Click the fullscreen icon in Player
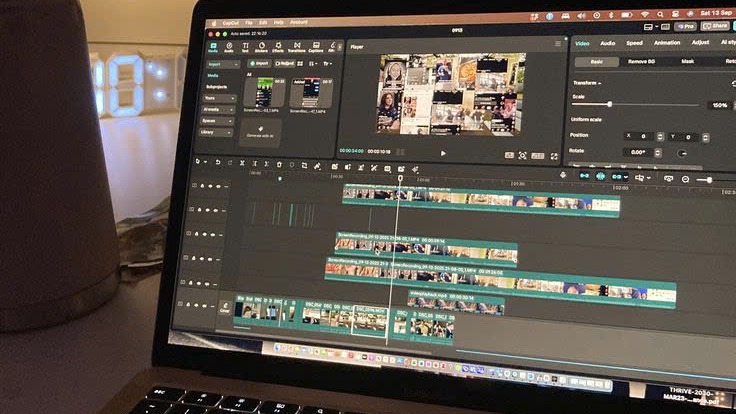The image size is (736, 414). coord(554,156)
